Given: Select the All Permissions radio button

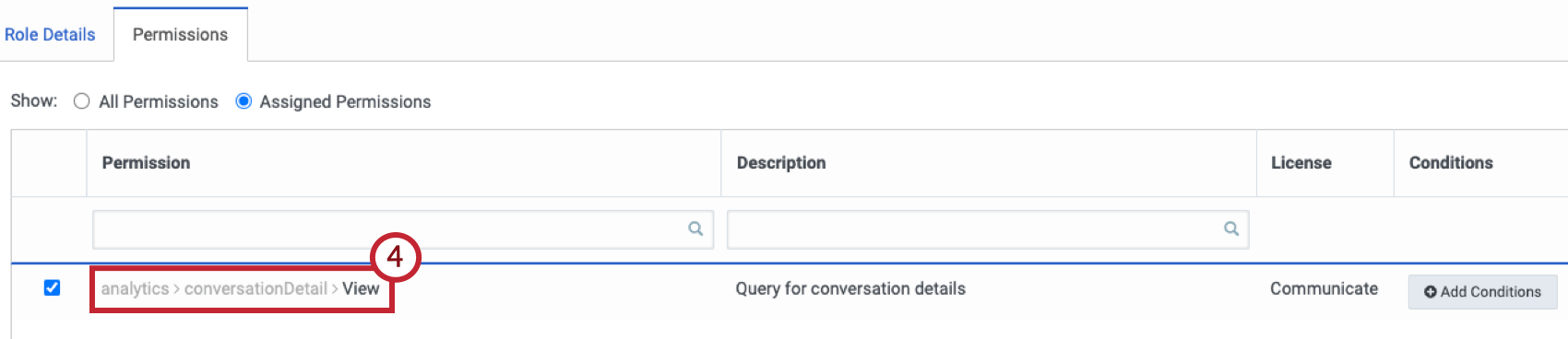Looking at the screenshot, I should (x=82, y=101).
